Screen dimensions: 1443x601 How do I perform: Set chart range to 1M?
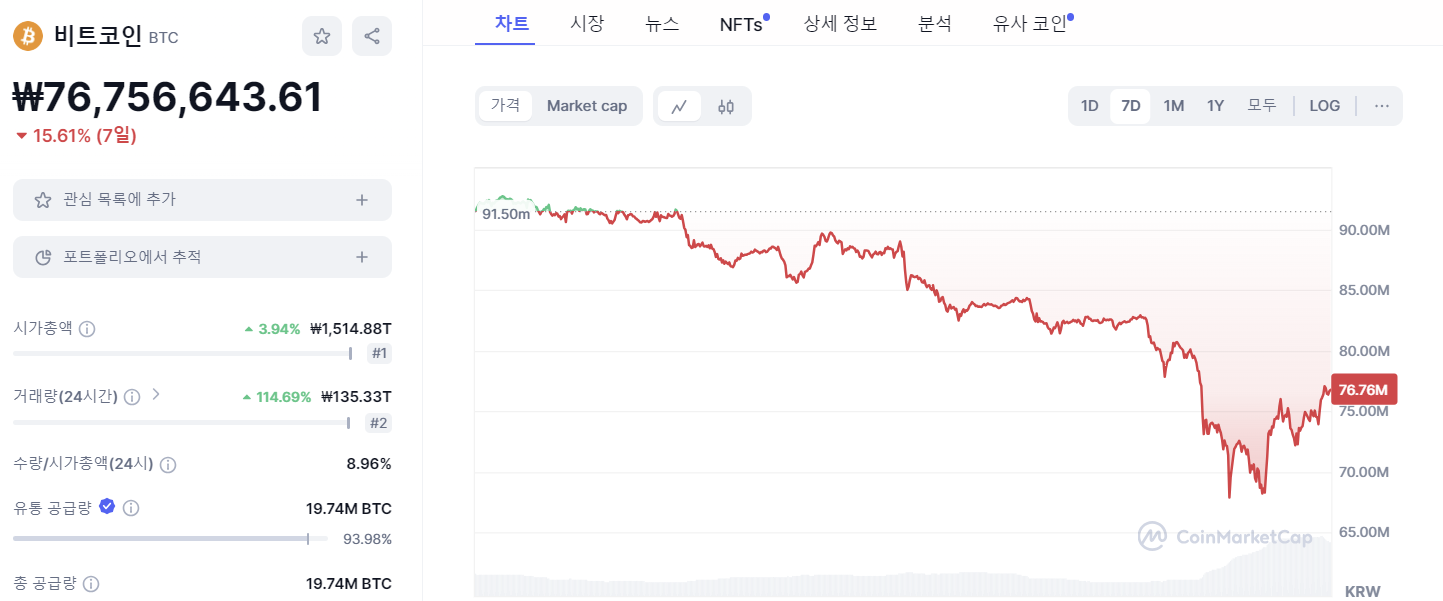pyautogui.click(x=1174, y=106)
